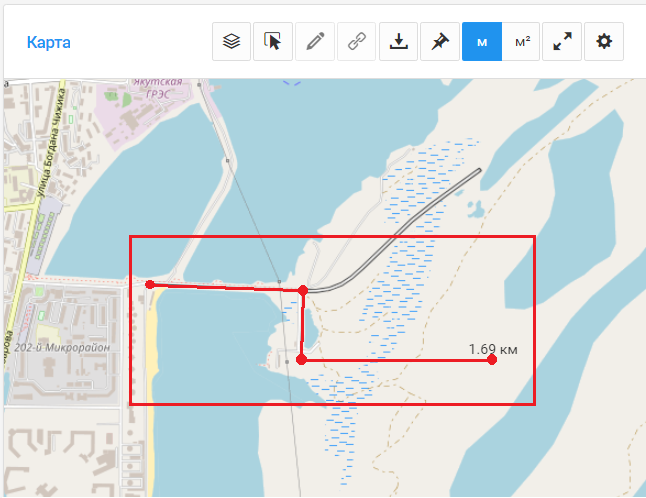The width and height of the screenshot is (646, 498).
Task: Activate the pencil edit tool
Action: 315,42
